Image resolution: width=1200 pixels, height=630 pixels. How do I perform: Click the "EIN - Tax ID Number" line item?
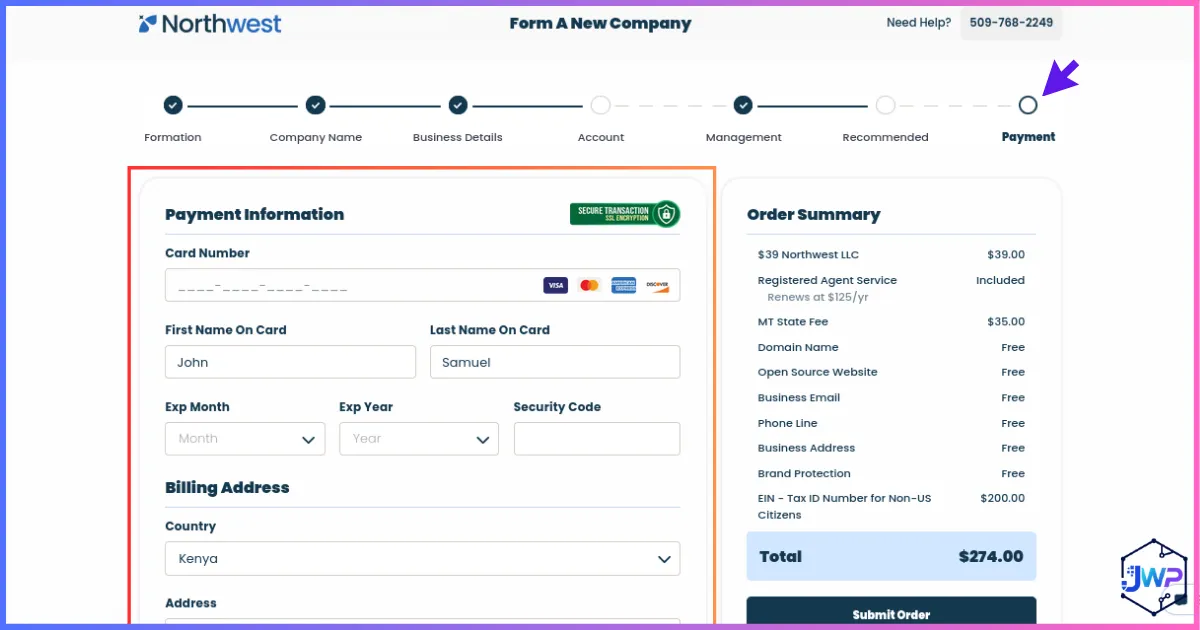tap(844, 506)
